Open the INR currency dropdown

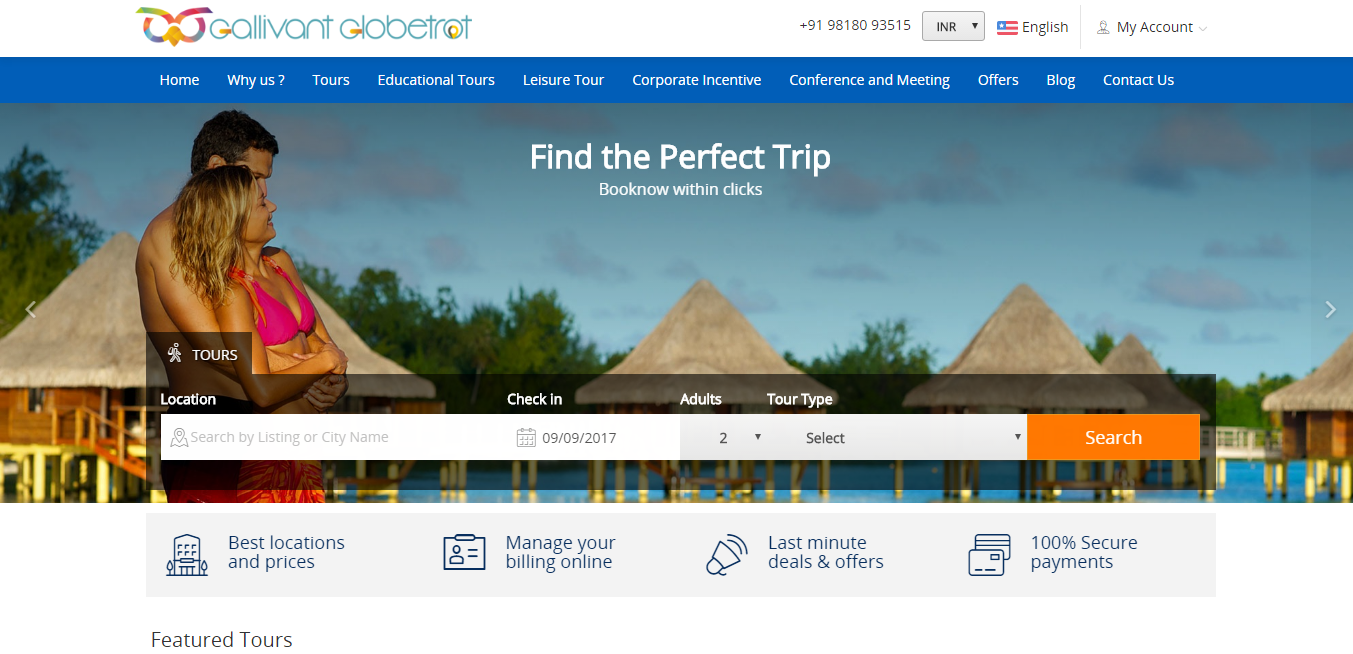click(953, 26)
